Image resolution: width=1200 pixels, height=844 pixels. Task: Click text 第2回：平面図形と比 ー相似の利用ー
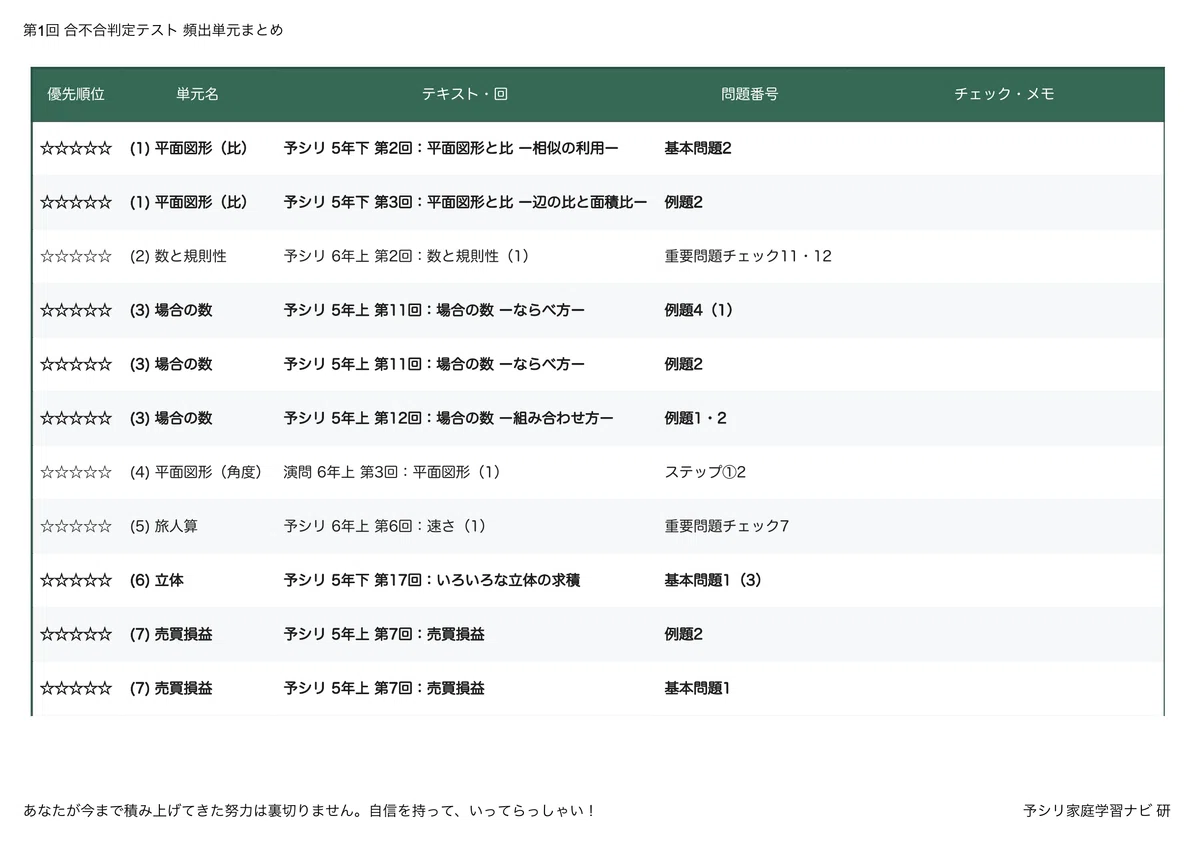pos(496,148)
